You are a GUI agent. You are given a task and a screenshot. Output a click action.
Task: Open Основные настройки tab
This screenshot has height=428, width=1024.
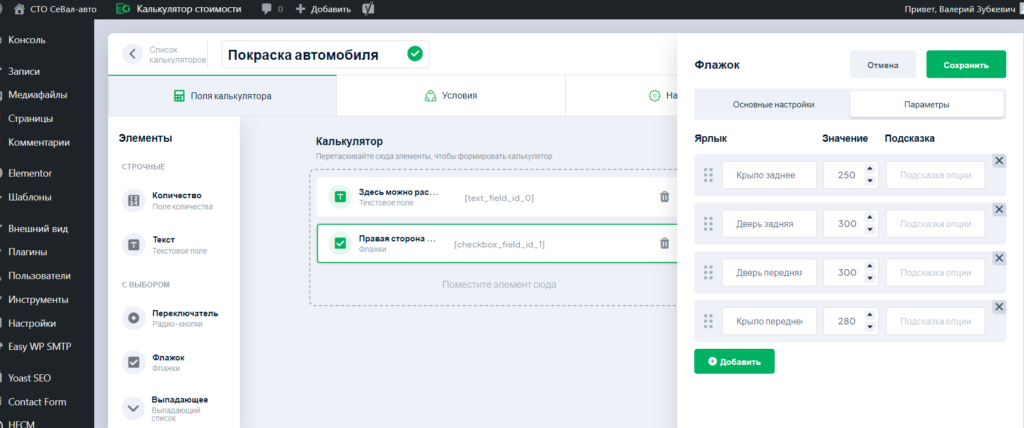773,105
